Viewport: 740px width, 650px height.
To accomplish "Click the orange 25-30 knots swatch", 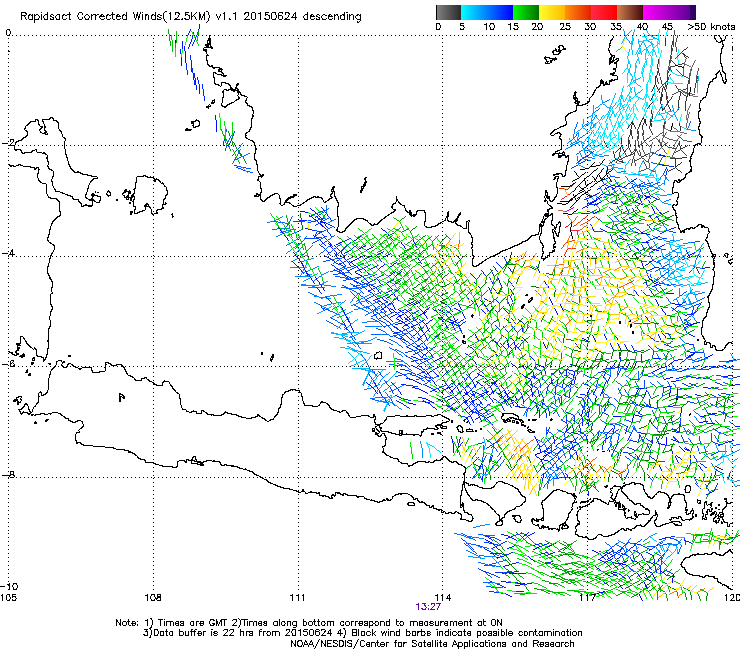I will 578,12.
